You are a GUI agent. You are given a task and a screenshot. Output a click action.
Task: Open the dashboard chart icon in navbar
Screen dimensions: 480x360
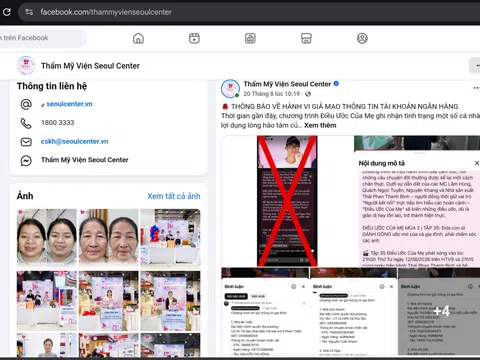[x=250, y=38]
